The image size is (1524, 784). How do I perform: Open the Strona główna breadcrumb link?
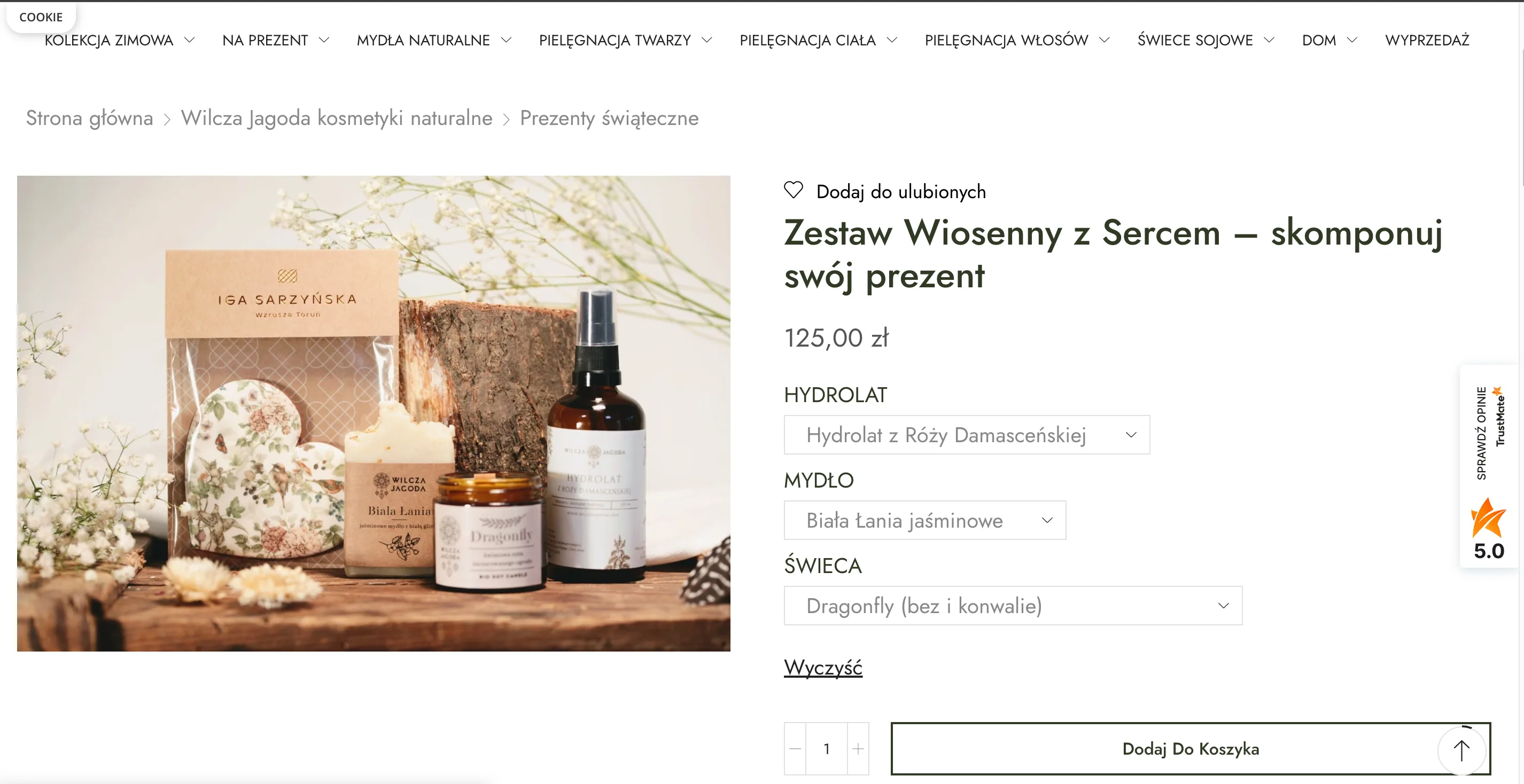tap(89, 117)
